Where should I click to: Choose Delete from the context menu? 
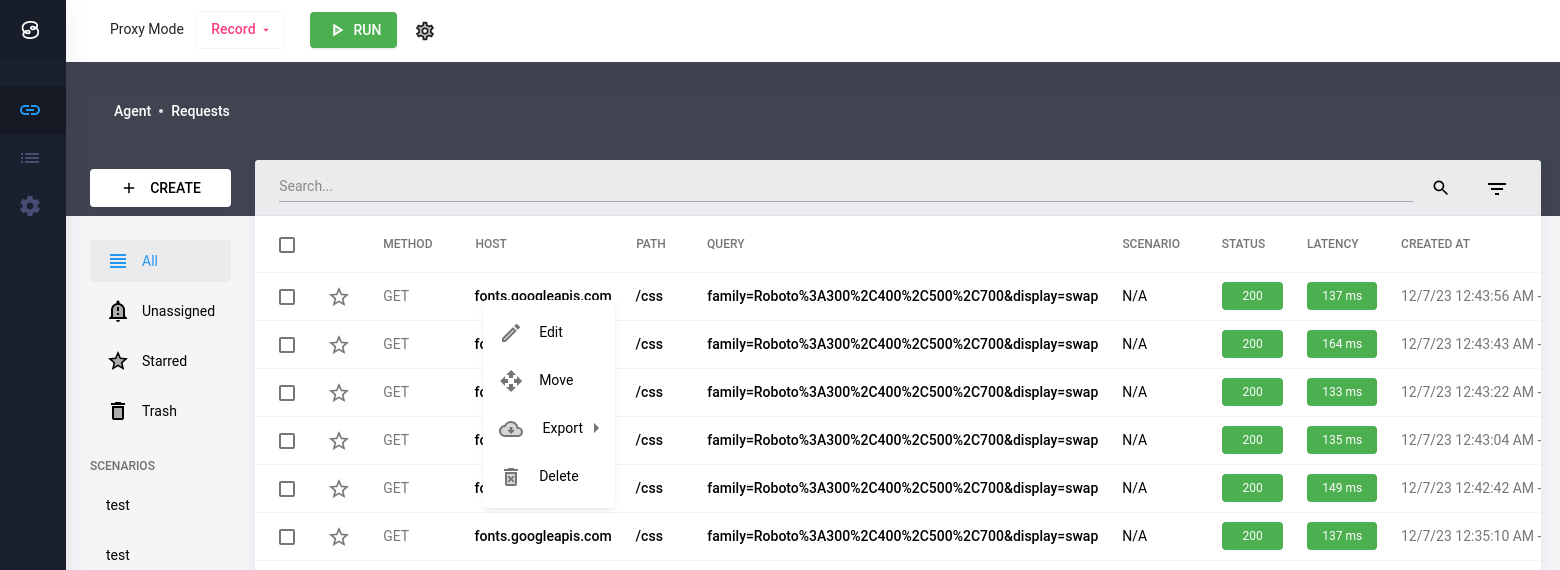point(558,476)
